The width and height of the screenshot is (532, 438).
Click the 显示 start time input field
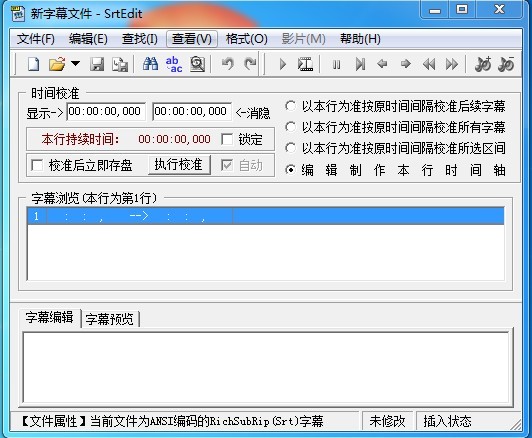pyautogui.click(x=106, y=111)
